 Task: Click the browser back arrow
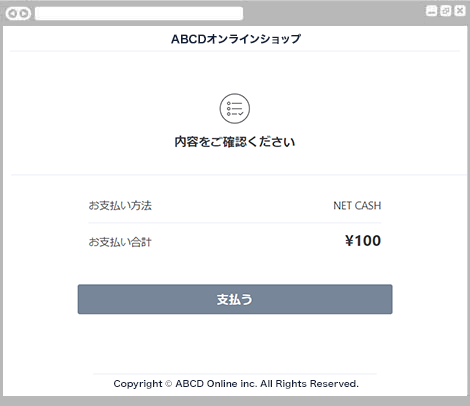pyautogui.click(x=13, y=14)
